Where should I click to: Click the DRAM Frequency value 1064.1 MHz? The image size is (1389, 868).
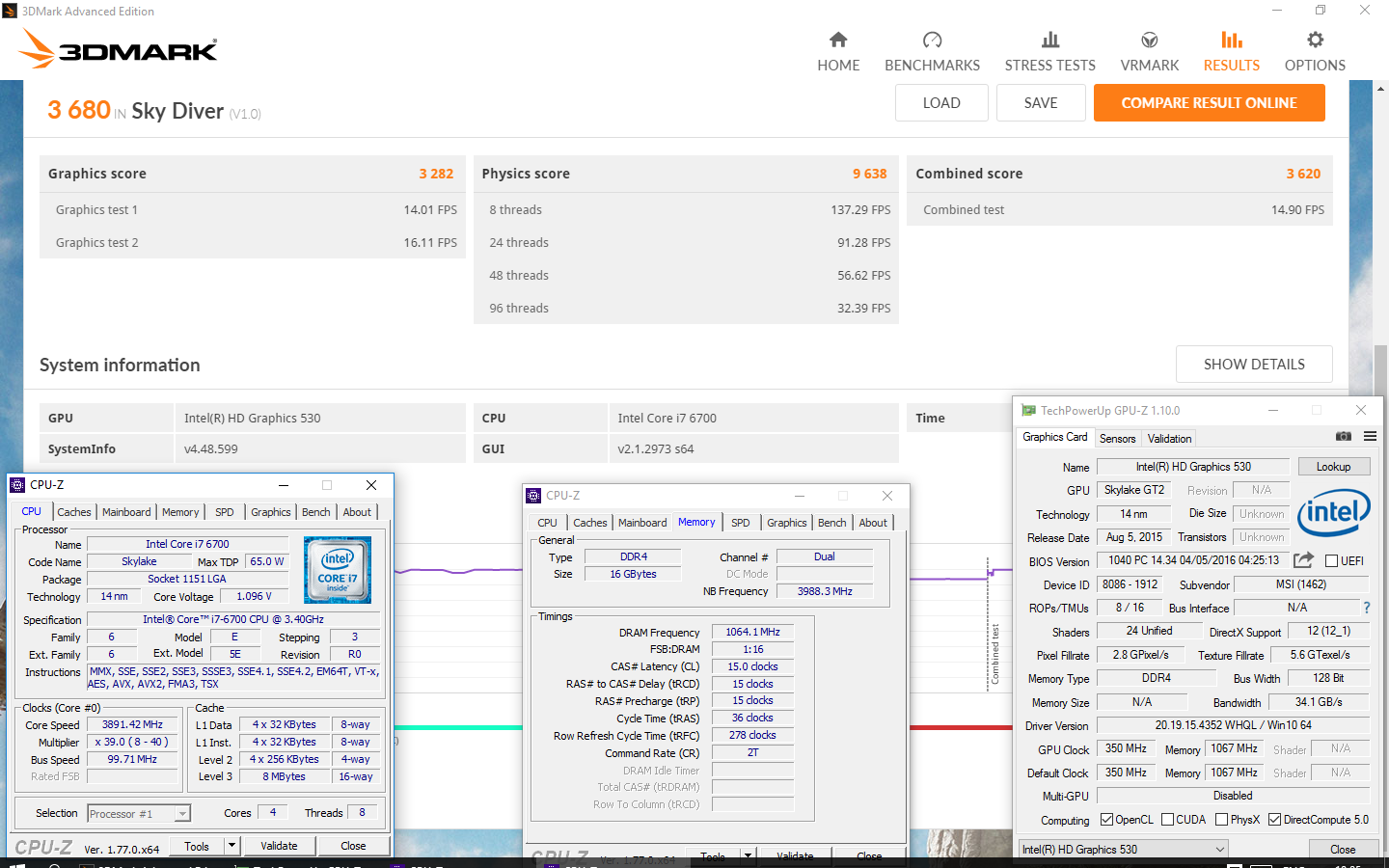752,633
